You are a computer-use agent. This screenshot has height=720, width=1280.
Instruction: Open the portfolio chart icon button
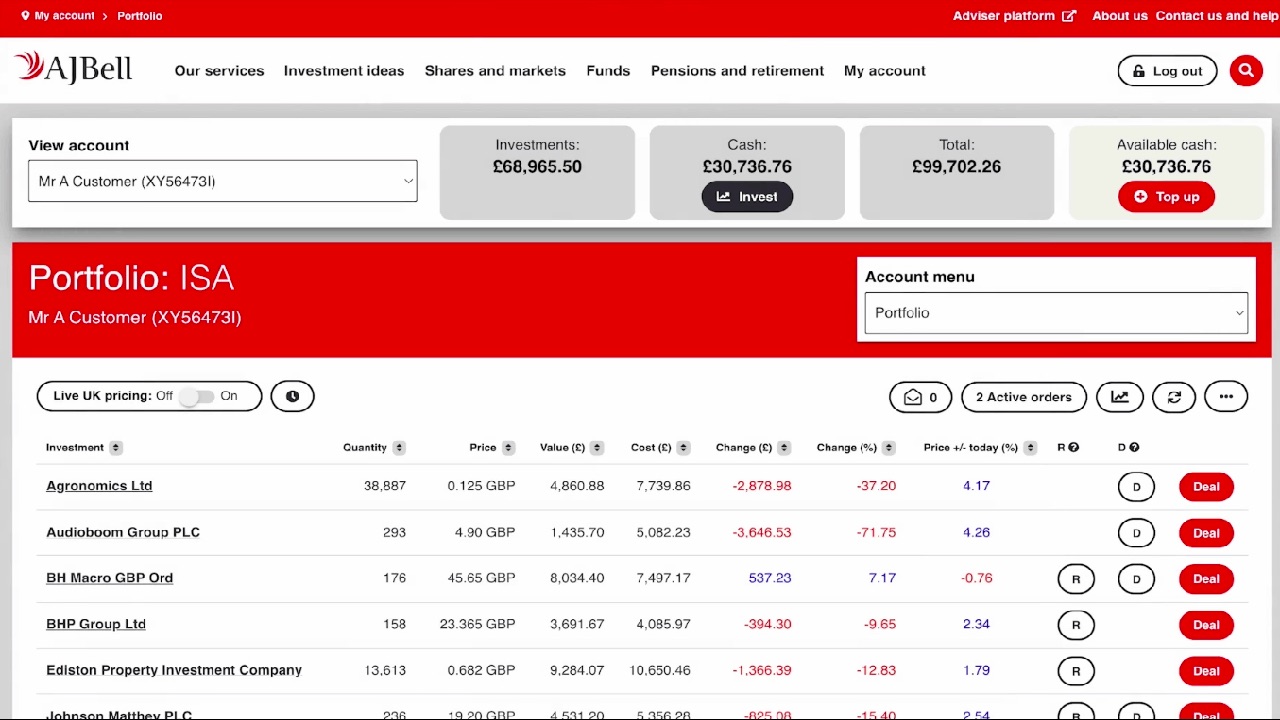[x=1120, y=397]
